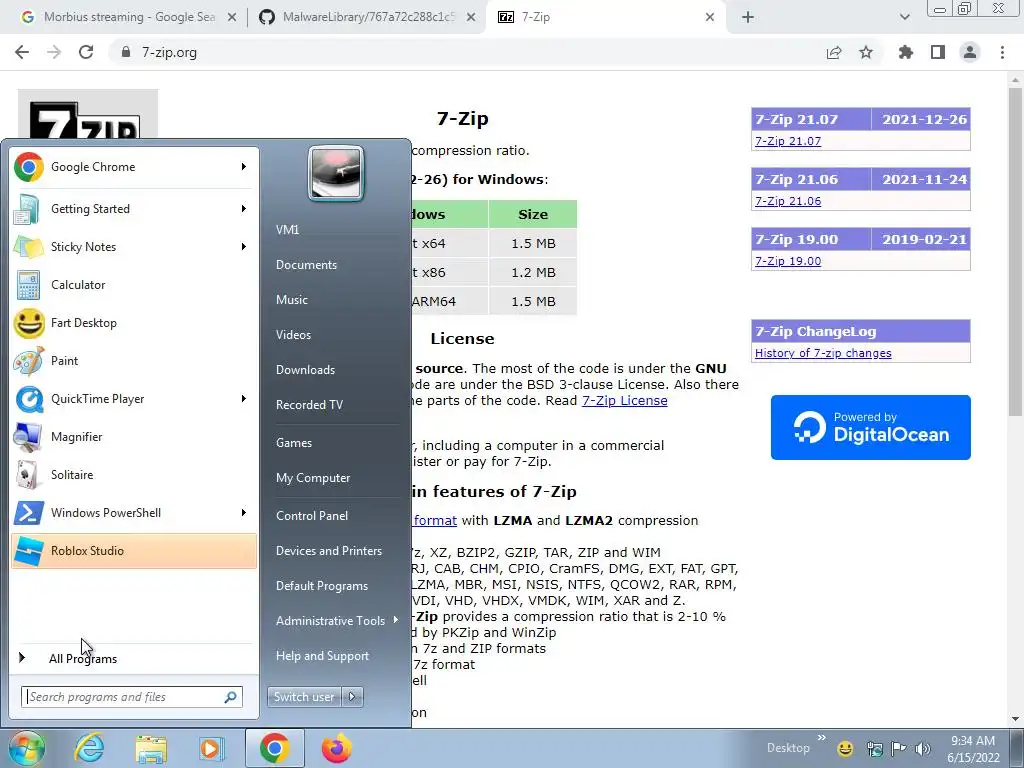Open Documents in Start menu

pyautogui.click(x=306, y=264)
